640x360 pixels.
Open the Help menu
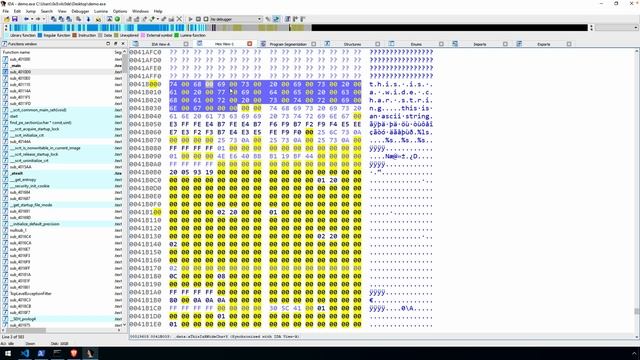coord(158,11)
